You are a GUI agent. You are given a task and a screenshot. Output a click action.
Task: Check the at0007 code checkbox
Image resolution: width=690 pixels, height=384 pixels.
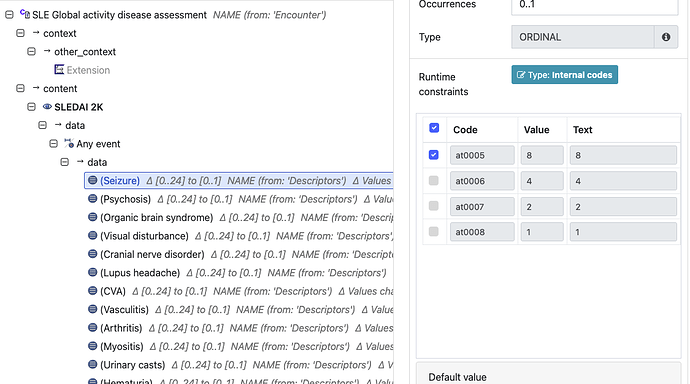[433, 206]
